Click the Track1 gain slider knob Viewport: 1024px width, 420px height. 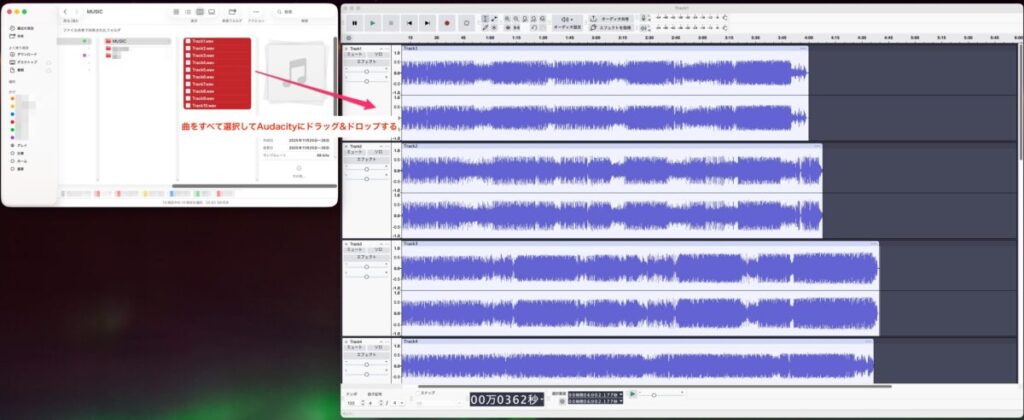tap(367, 70)
